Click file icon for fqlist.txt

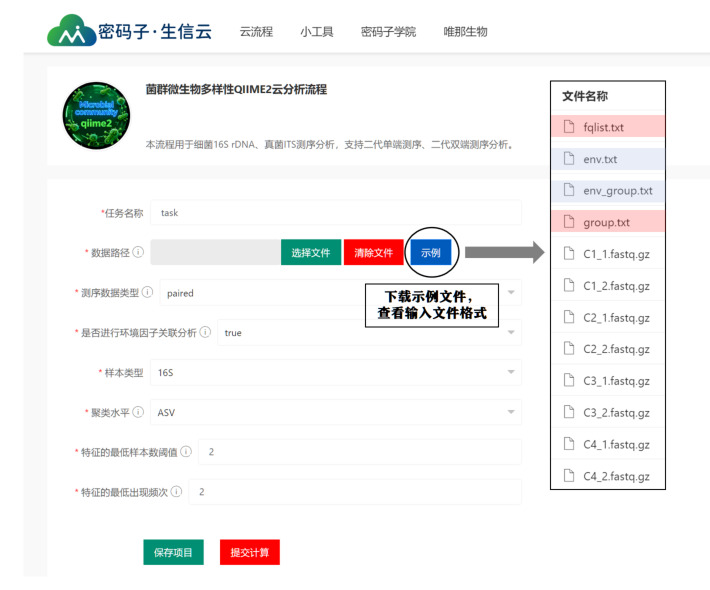pyautogui.click(x=569, y=127)
